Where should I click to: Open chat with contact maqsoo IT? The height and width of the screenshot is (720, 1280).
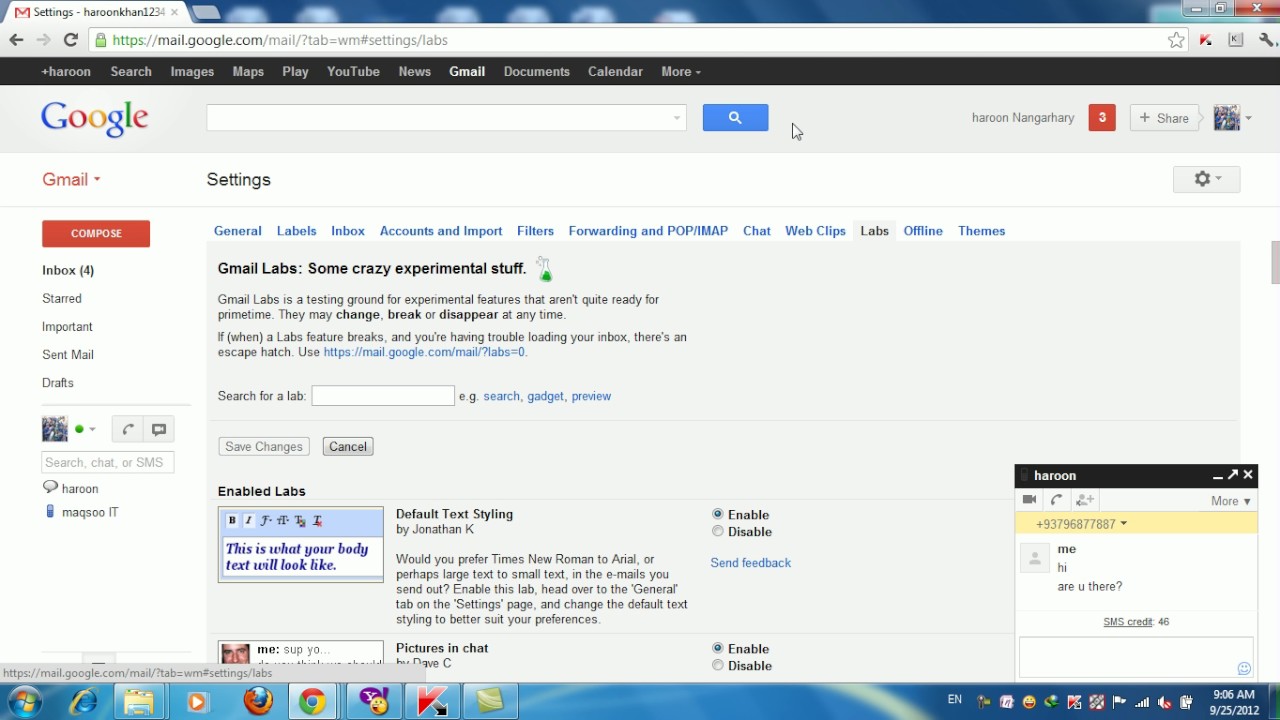(90, 512)
